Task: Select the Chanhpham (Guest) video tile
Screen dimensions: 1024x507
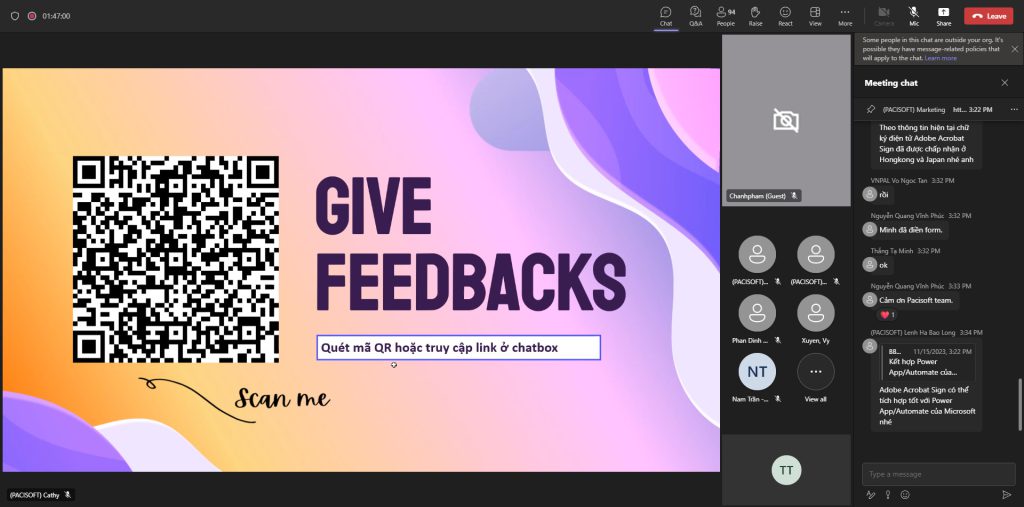Action: coord(786,121)
